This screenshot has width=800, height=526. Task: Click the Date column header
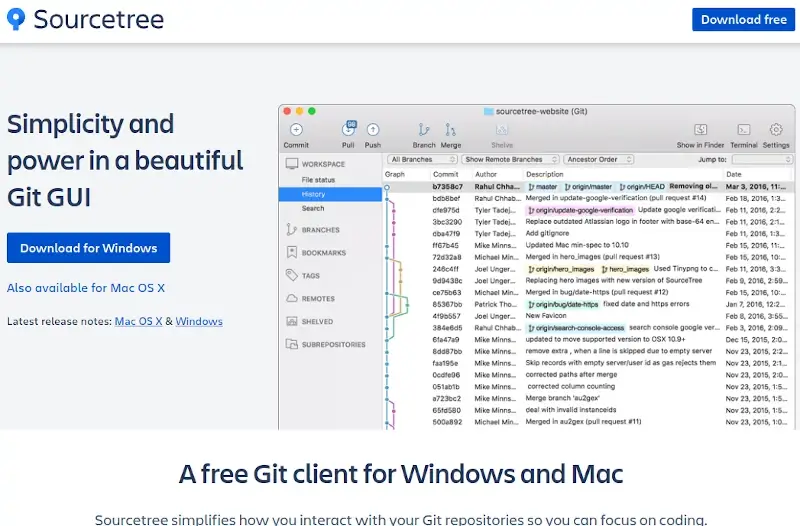(734, 174)
